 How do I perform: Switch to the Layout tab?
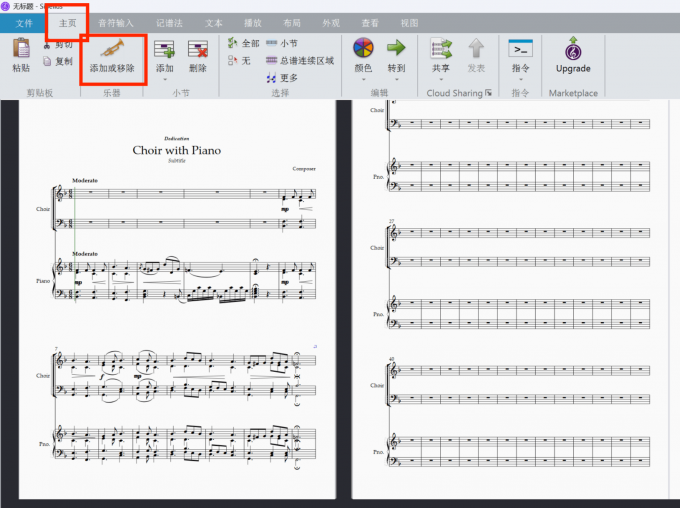coord(290,22)
